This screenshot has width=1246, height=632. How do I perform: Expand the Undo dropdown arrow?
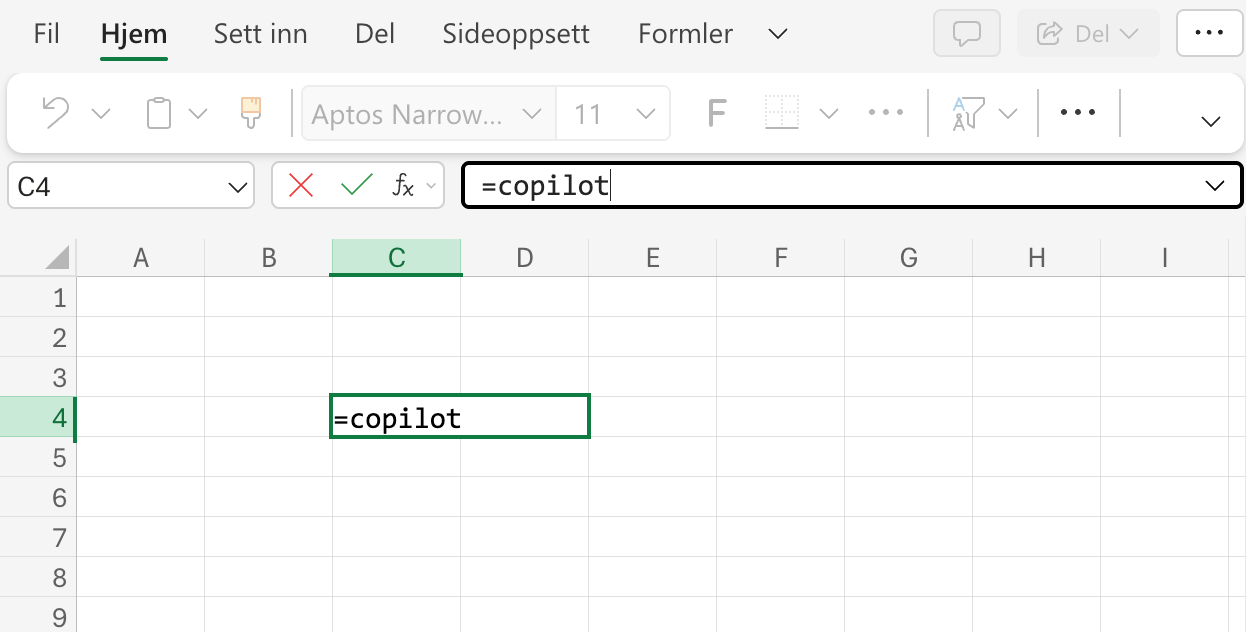pos(100,114)
